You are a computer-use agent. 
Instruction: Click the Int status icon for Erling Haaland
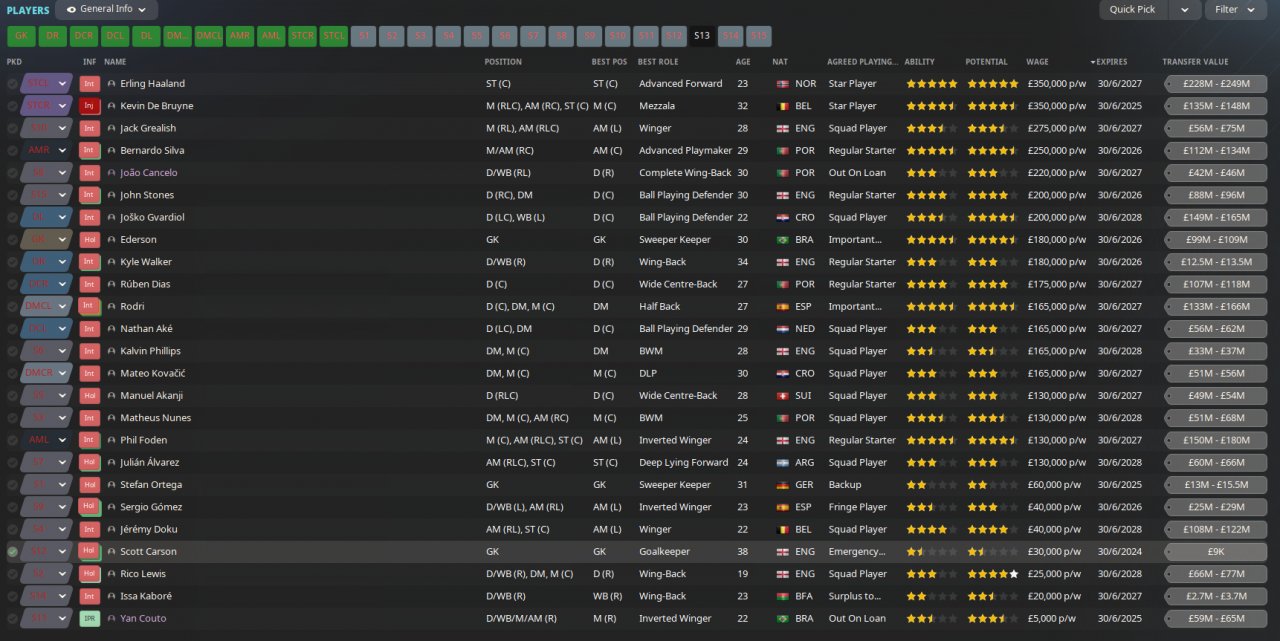[90, 84]
